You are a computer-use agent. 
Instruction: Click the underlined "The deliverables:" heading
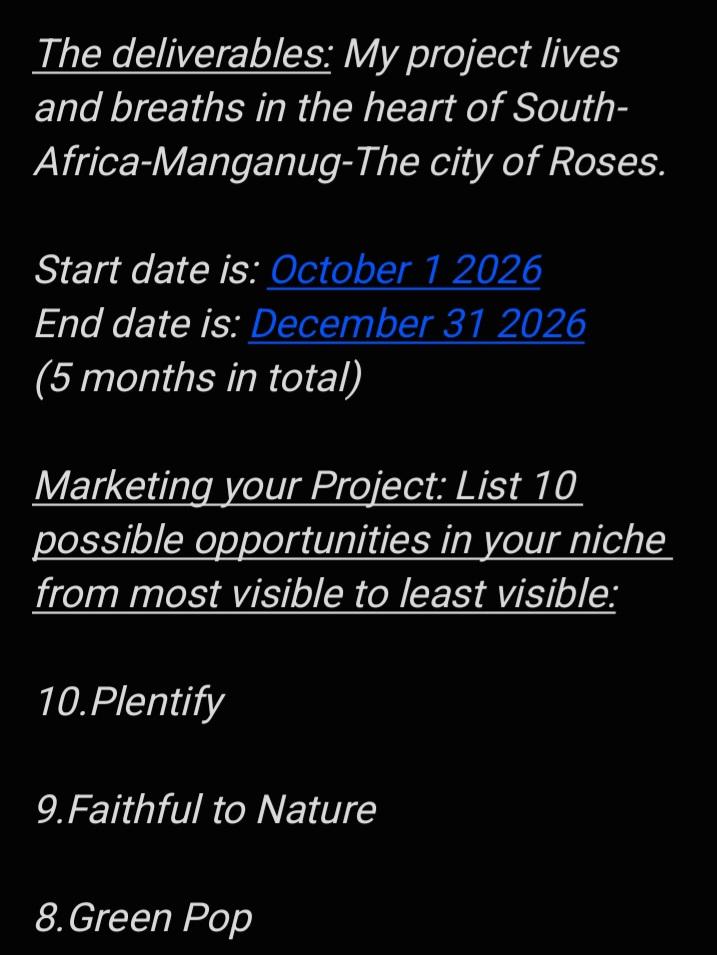(x=183, y=54)
